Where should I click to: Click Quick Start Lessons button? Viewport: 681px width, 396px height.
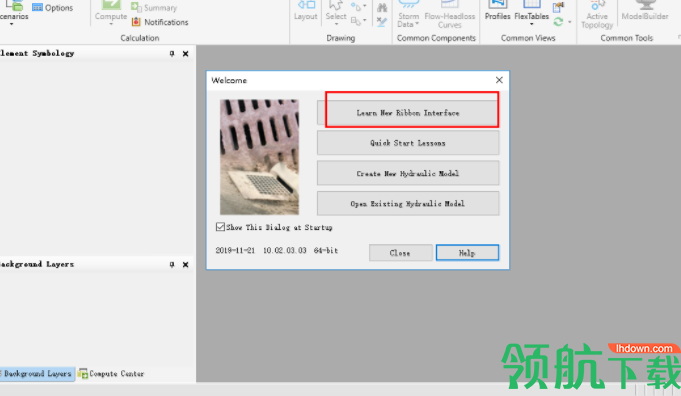pos(408,143)
